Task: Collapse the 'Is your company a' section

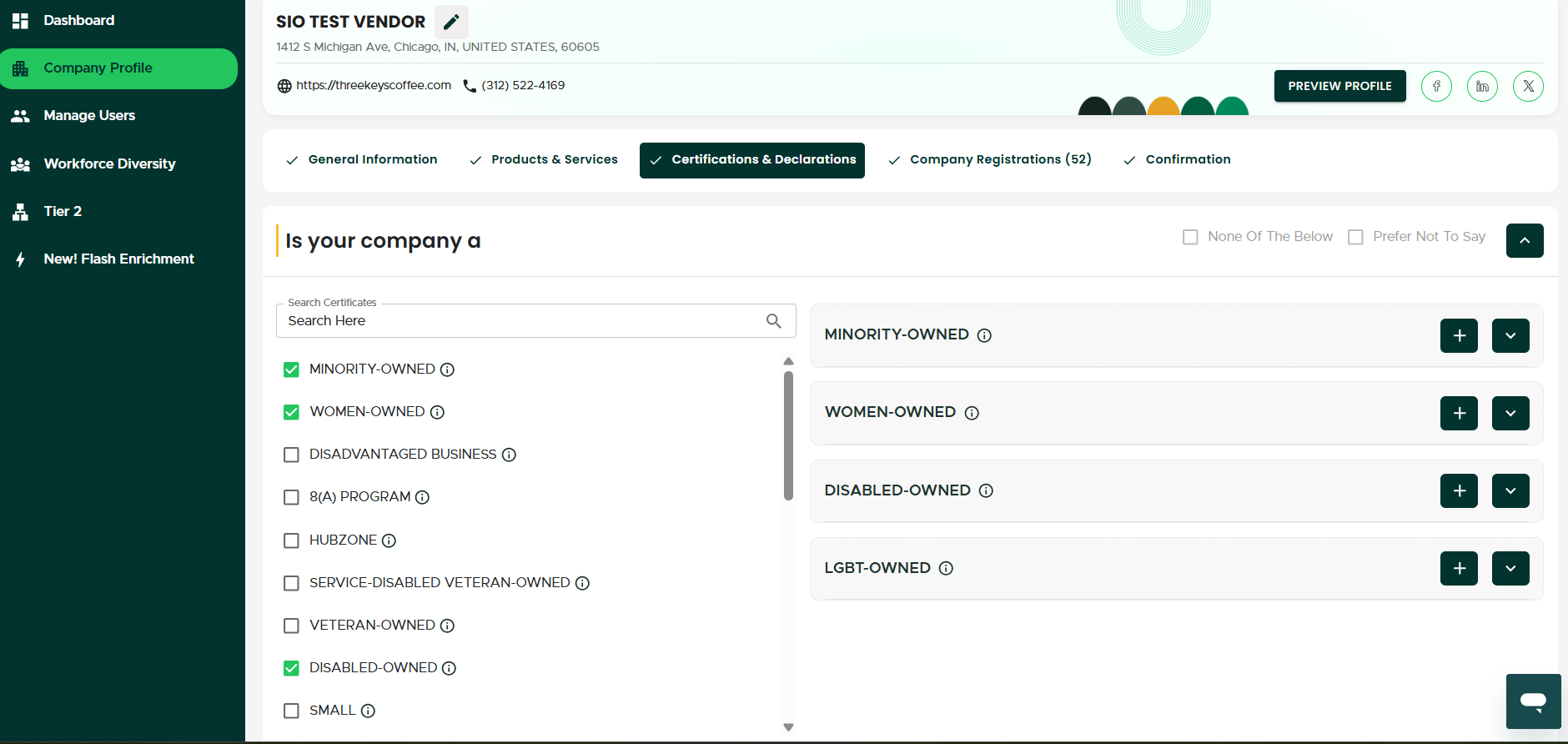Action: pos(1525,240)
